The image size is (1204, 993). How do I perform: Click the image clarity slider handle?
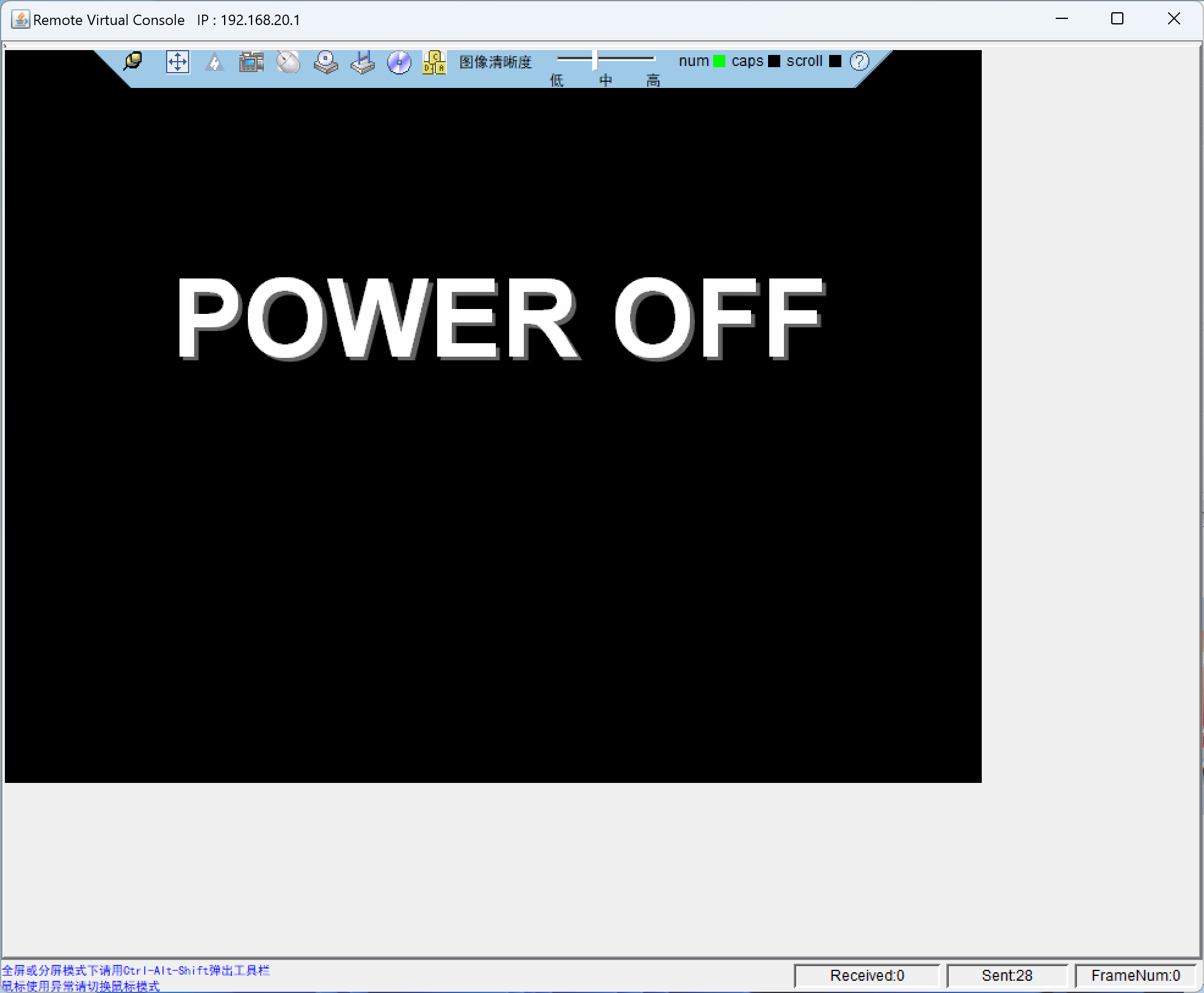click(x=595, y=60)
